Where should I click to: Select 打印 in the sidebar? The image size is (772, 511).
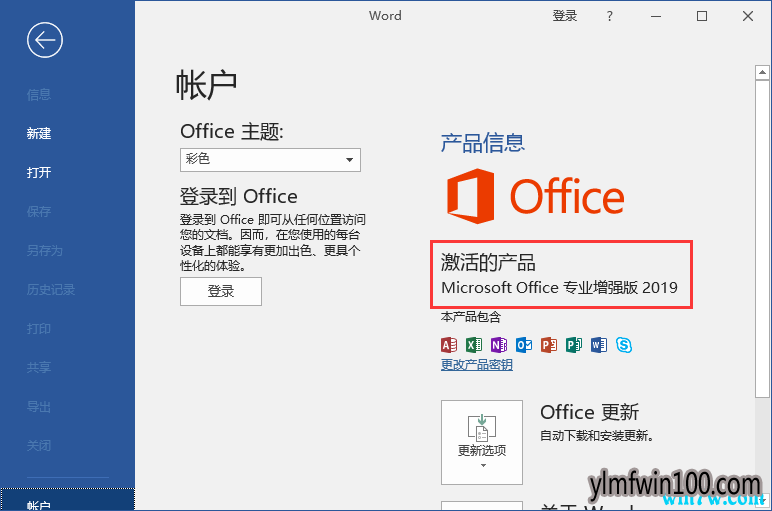click(39, 328)
